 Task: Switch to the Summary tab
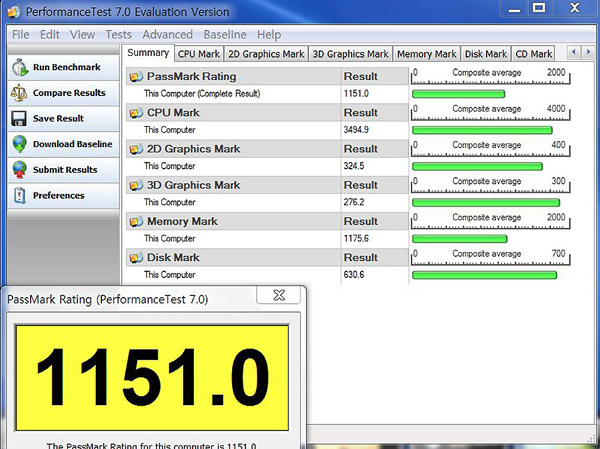tap(148, 53)
